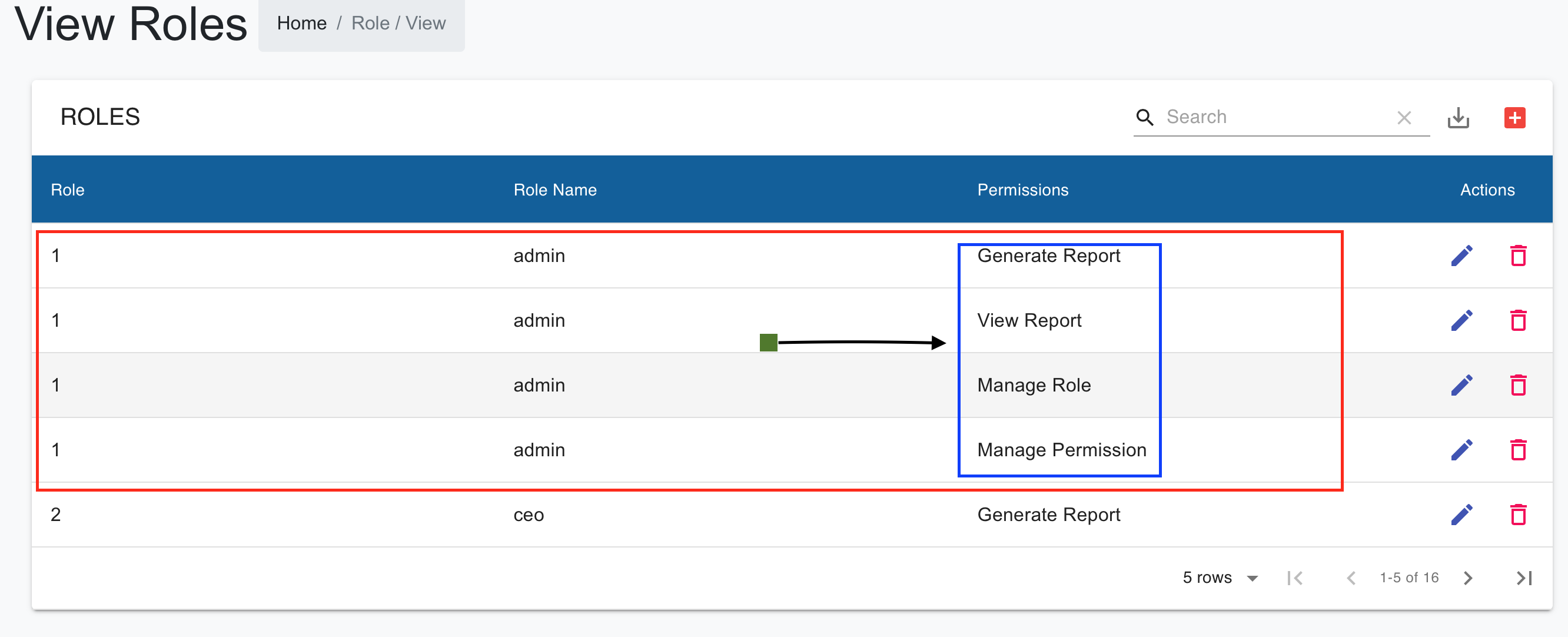
Task: Edit the admin role with Manage Role permission
Action: tap(1461, 385)
